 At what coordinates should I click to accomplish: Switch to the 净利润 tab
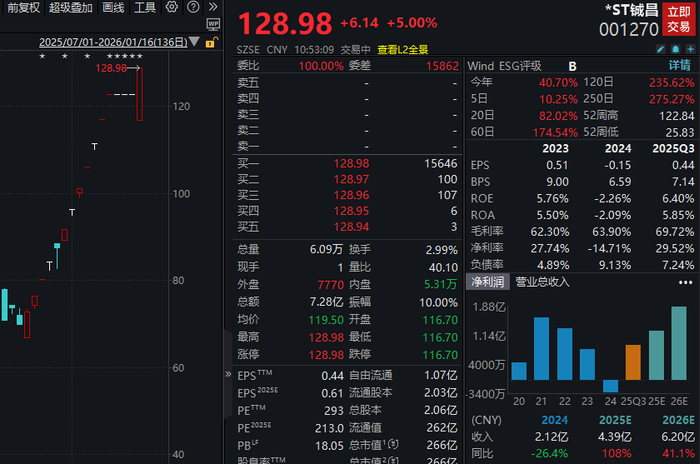[488, 282]
